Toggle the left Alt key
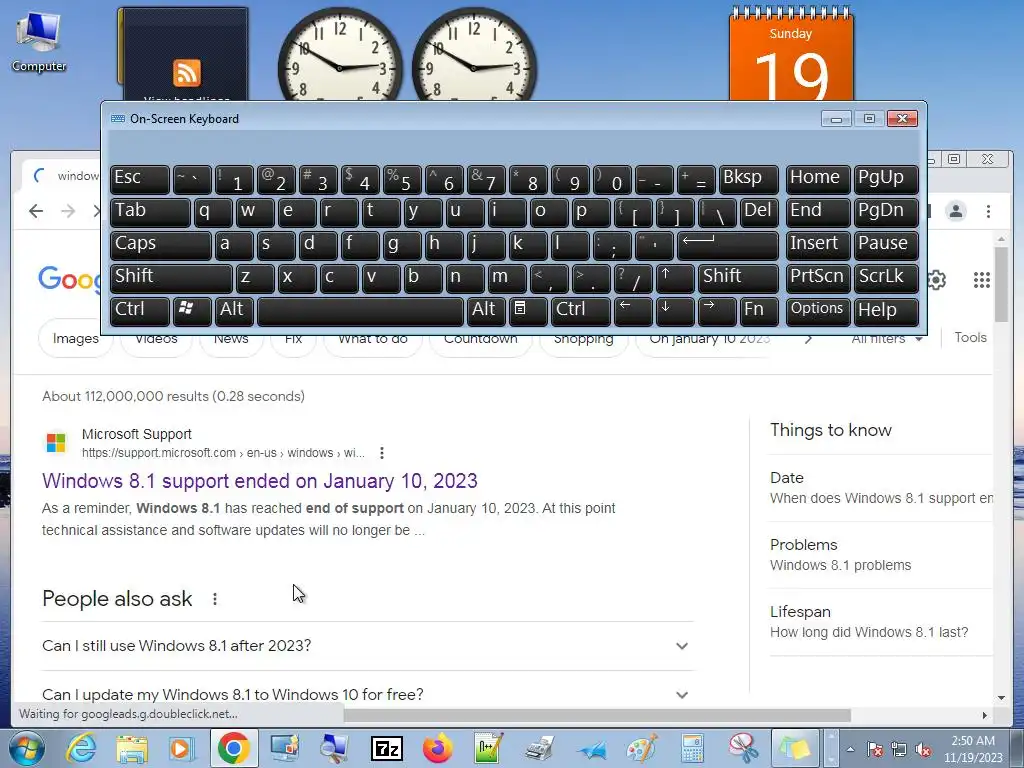 point(234,310)
